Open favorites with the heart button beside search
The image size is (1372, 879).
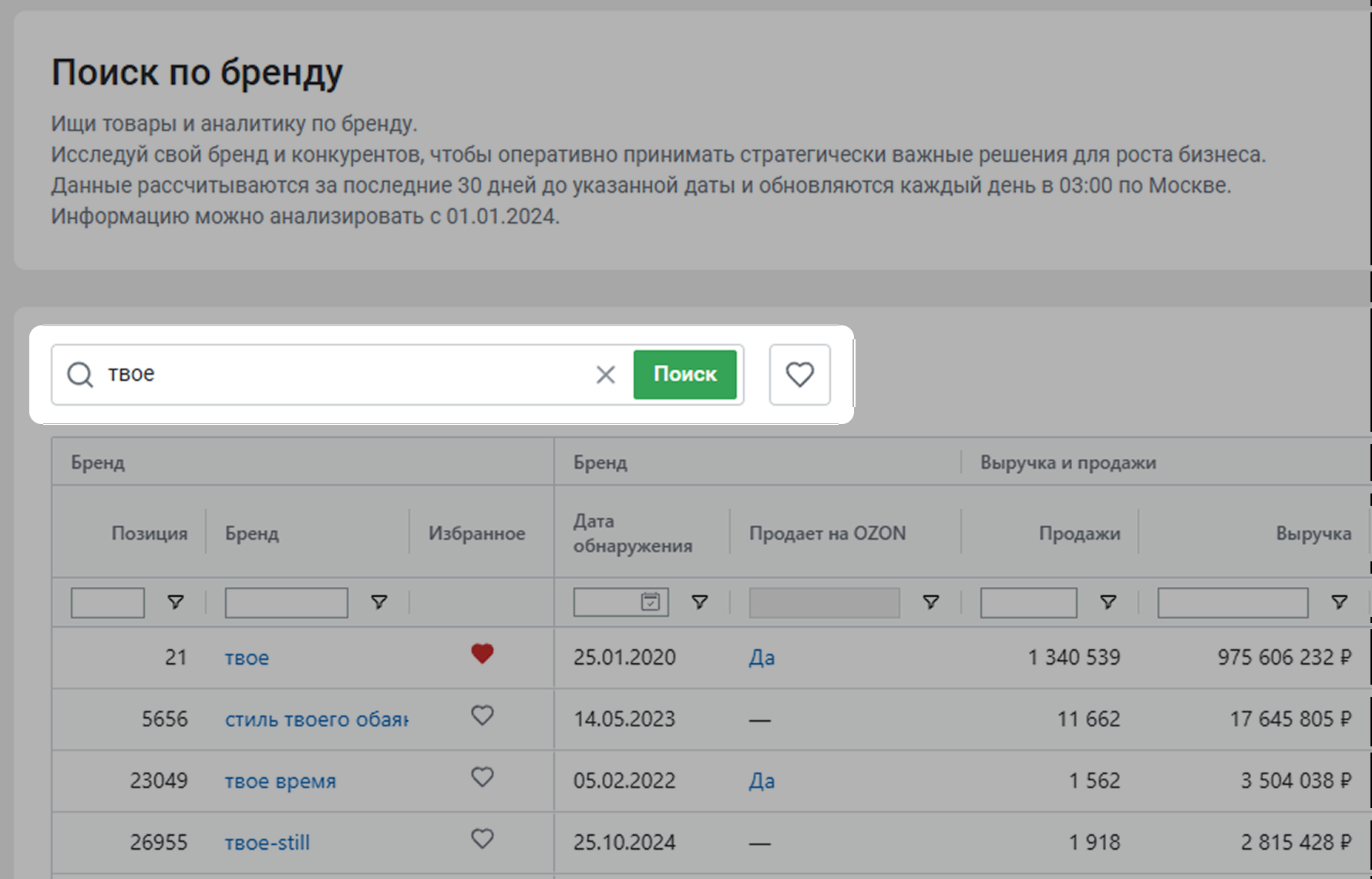point(800,375)
